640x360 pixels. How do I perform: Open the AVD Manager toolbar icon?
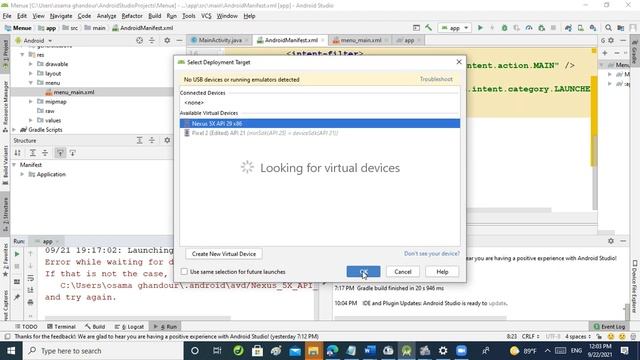point(580,28)
